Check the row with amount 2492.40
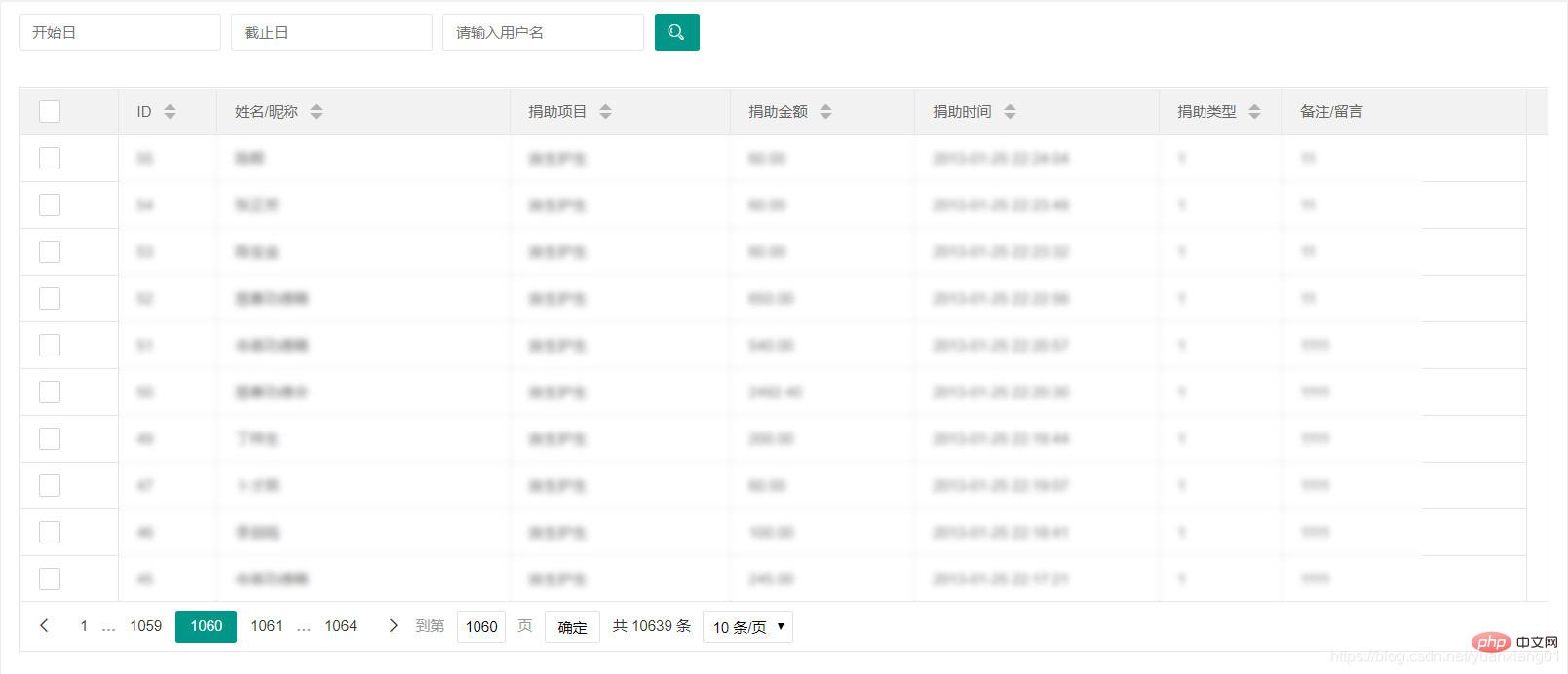The height and width of the screenshot is (674, 1568). pyautogui.click(x=50, y=393)
